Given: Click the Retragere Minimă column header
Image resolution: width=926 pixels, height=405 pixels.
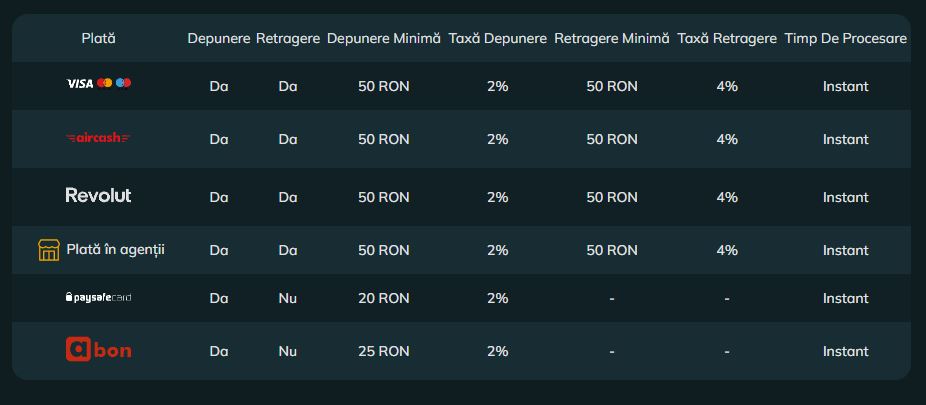Looking at the screenshot, I should 611,38.
